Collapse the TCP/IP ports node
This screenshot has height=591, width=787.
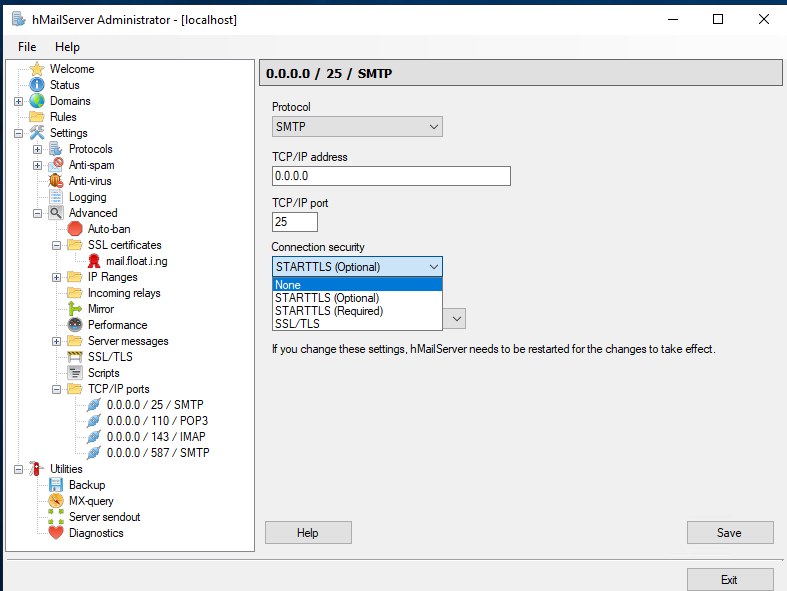tap(57, 390)
